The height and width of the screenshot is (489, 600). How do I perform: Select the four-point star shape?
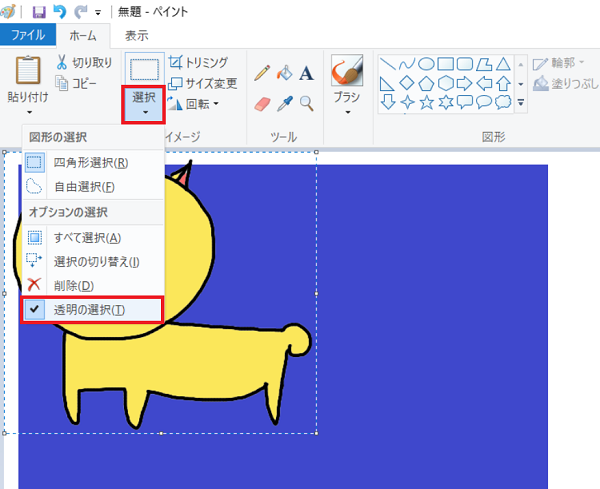[407, 102]
